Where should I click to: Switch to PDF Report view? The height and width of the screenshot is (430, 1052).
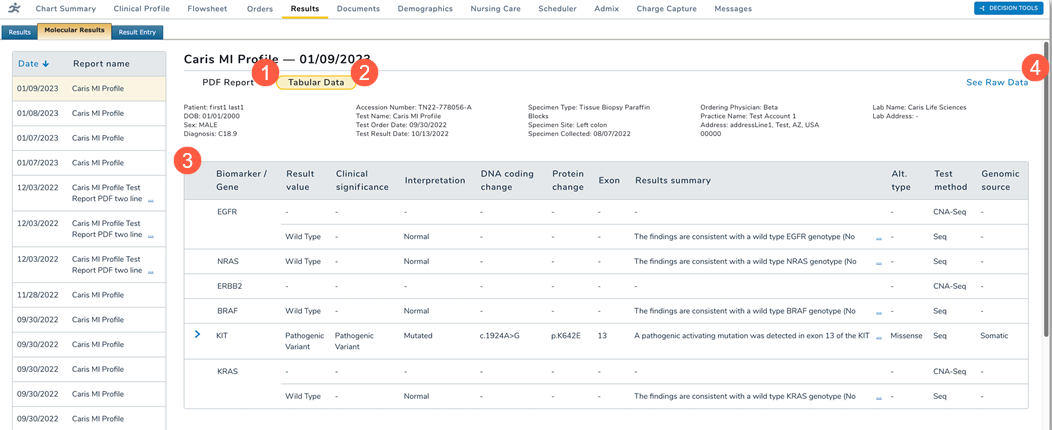(x=227, y=83)
